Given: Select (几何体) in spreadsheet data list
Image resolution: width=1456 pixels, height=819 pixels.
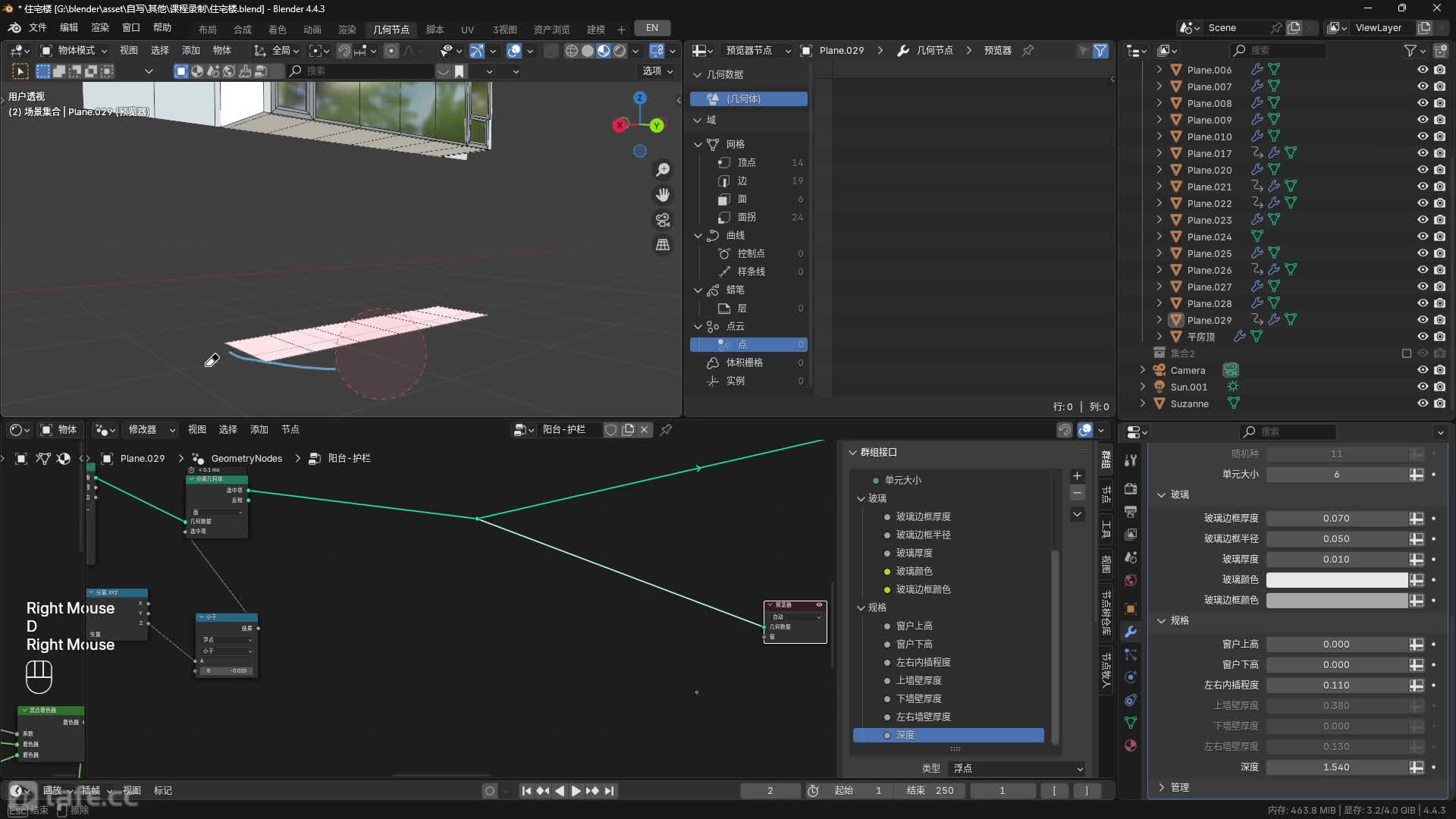Looking at the screenshot, I should click(748, 99).
